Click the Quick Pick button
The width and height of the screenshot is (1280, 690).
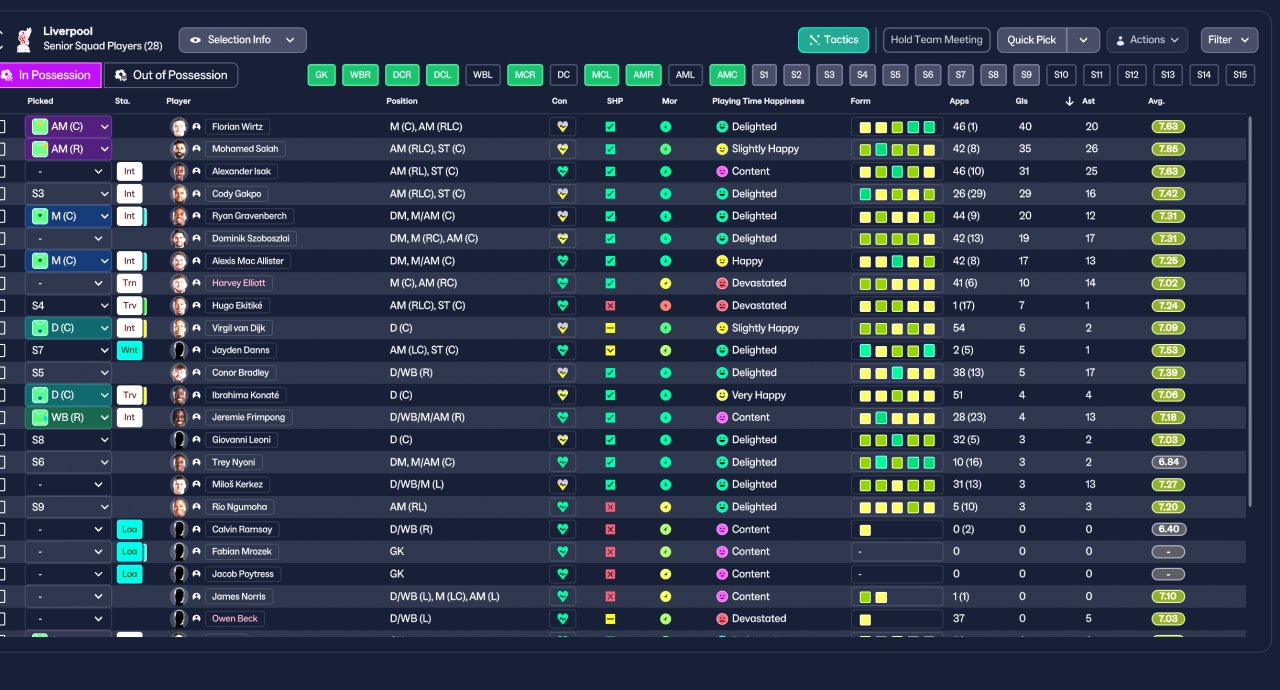1032,40
